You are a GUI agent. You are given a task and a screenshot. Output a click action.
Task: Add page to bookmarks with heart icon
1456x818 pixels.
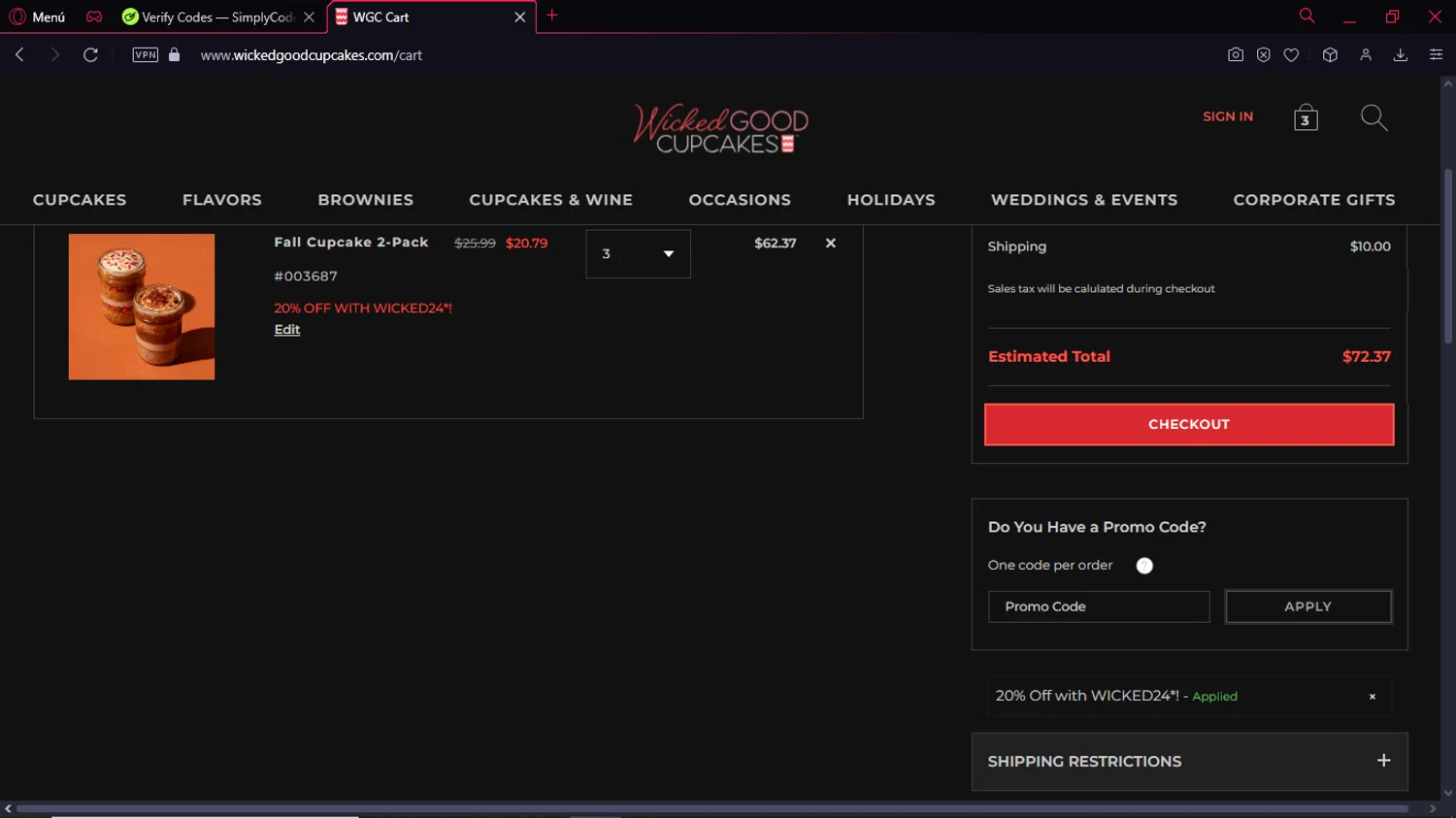pyautogui.click(x=1291, y=55)
